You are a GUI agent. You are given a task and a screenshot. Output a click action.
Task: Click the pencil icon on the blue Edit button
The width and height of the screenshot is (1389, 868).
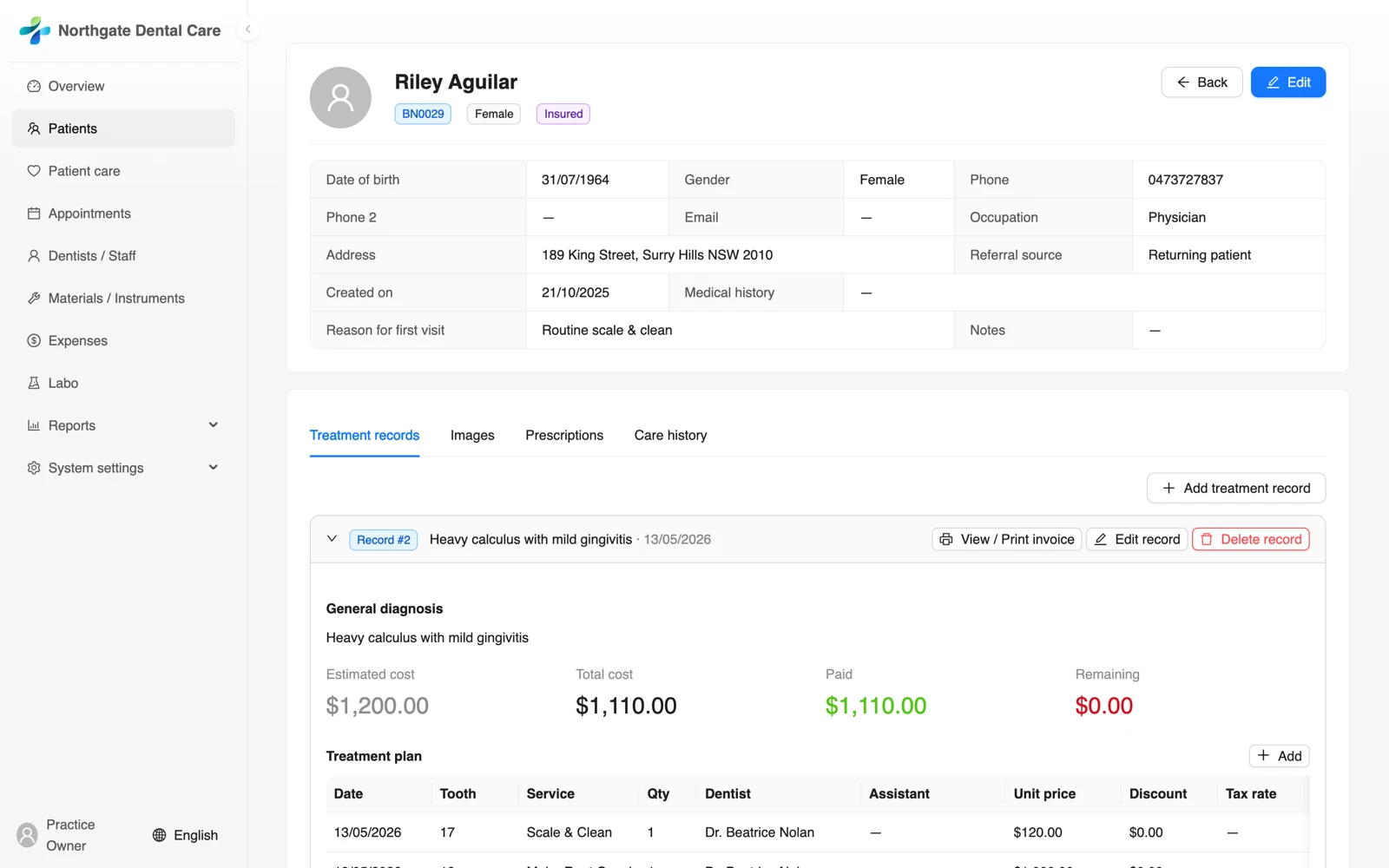(1274, 82)
